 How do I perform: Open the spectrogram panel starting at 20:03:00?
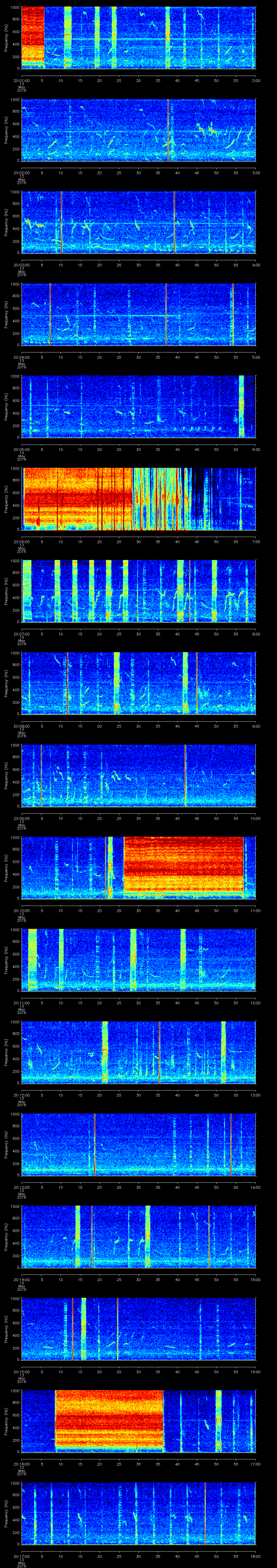click(x=138, y=222)
